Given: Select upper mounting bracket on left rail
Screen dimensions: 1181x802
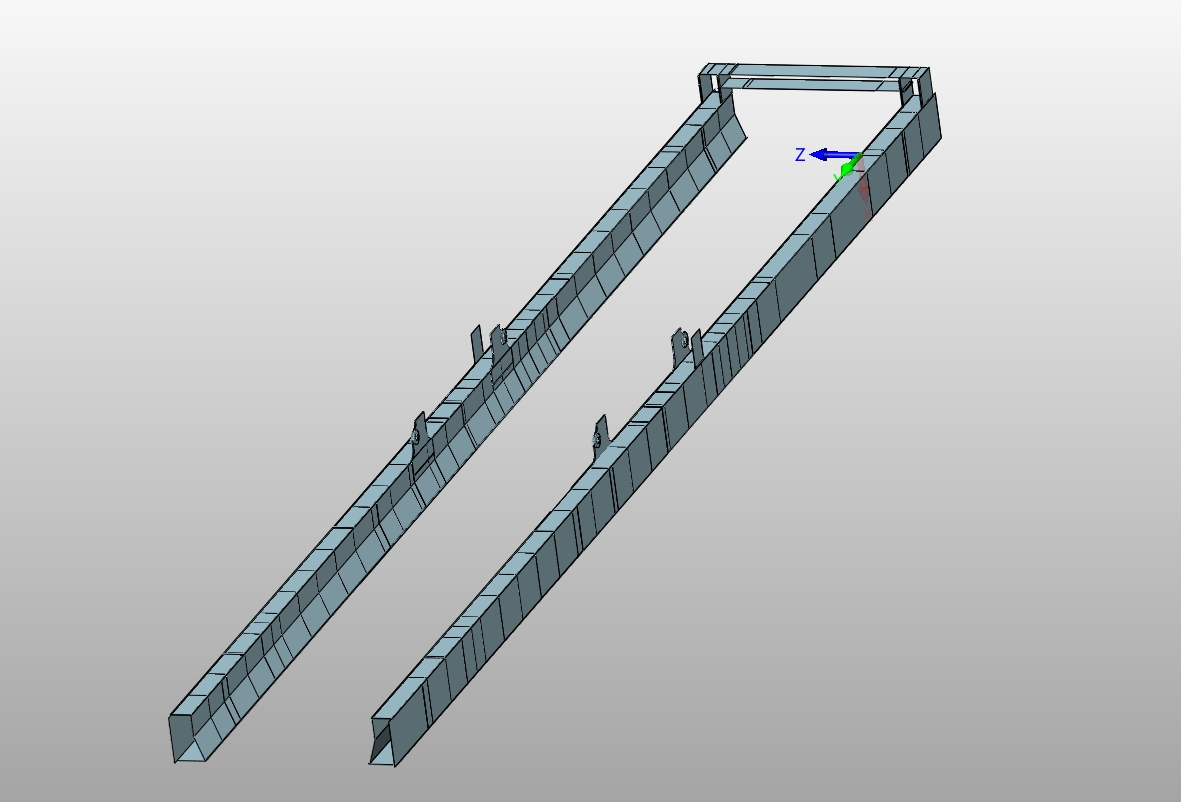Looking at the screenshot, I should (x=498, y=337).
